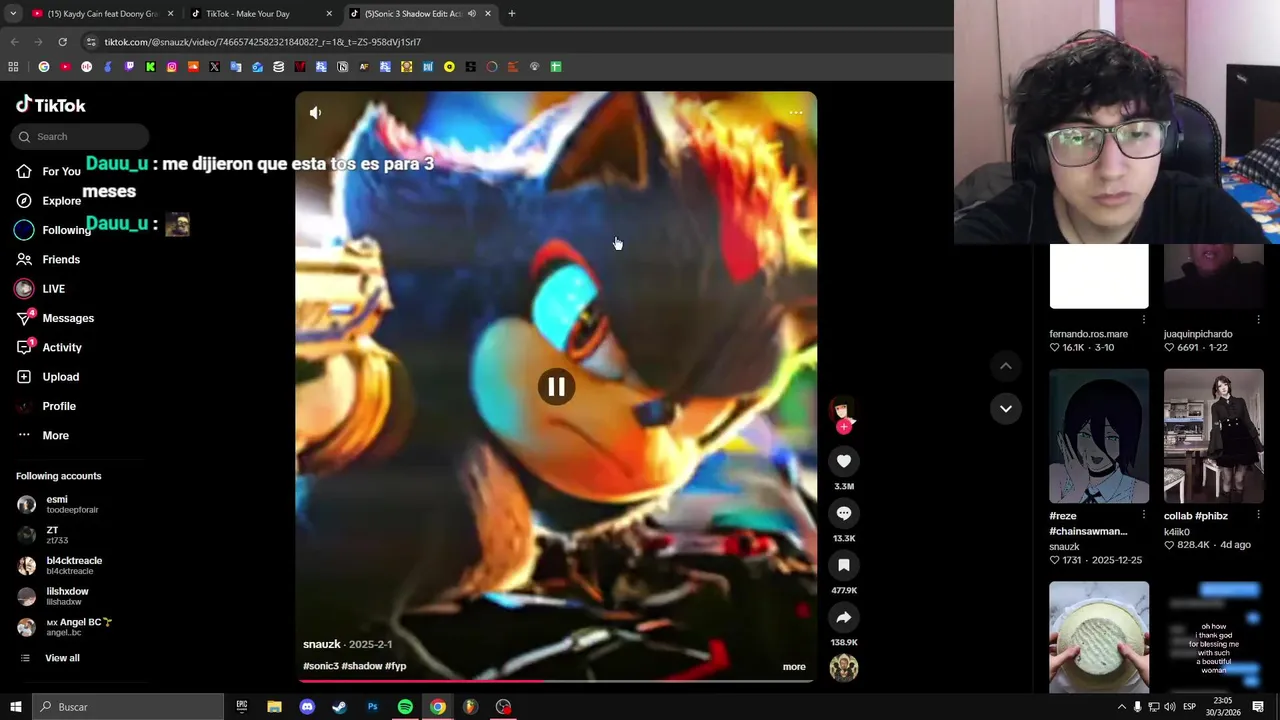Go to the previous video arrow
Viewport: 1280px width, 720px height.
click(1006, 366)
